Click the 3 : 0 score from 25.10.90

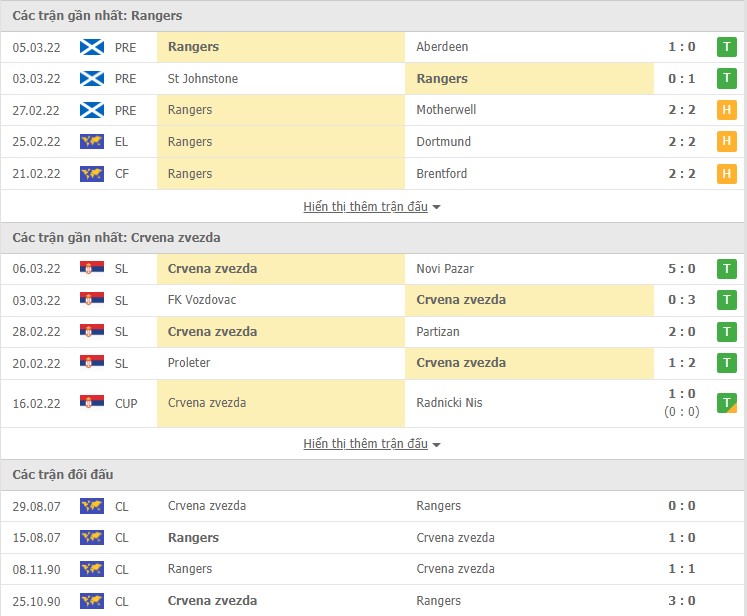[x=681, y=601]
